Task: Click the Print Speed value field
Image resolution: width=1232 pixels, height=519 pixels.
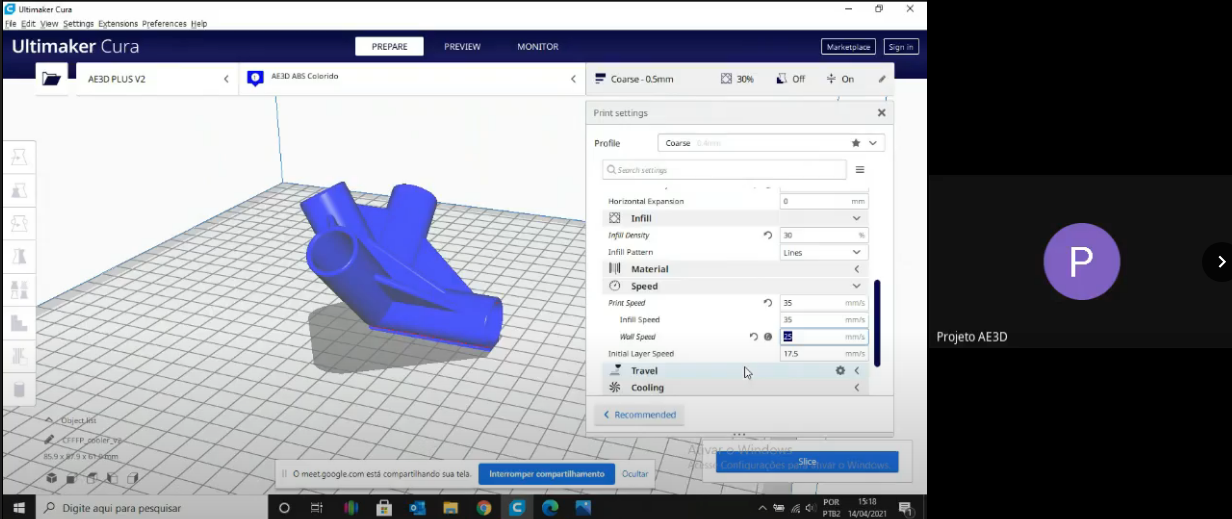Action: (x=824, y=303)
